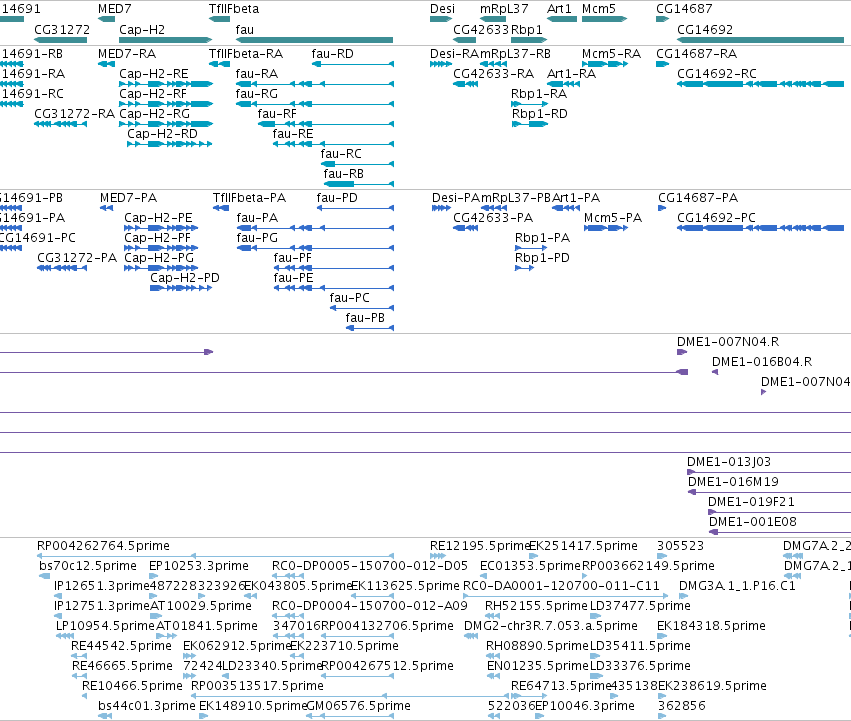Click protein label fau-PB
Screen dimensions: 851x721
click(x=365, y=319)
